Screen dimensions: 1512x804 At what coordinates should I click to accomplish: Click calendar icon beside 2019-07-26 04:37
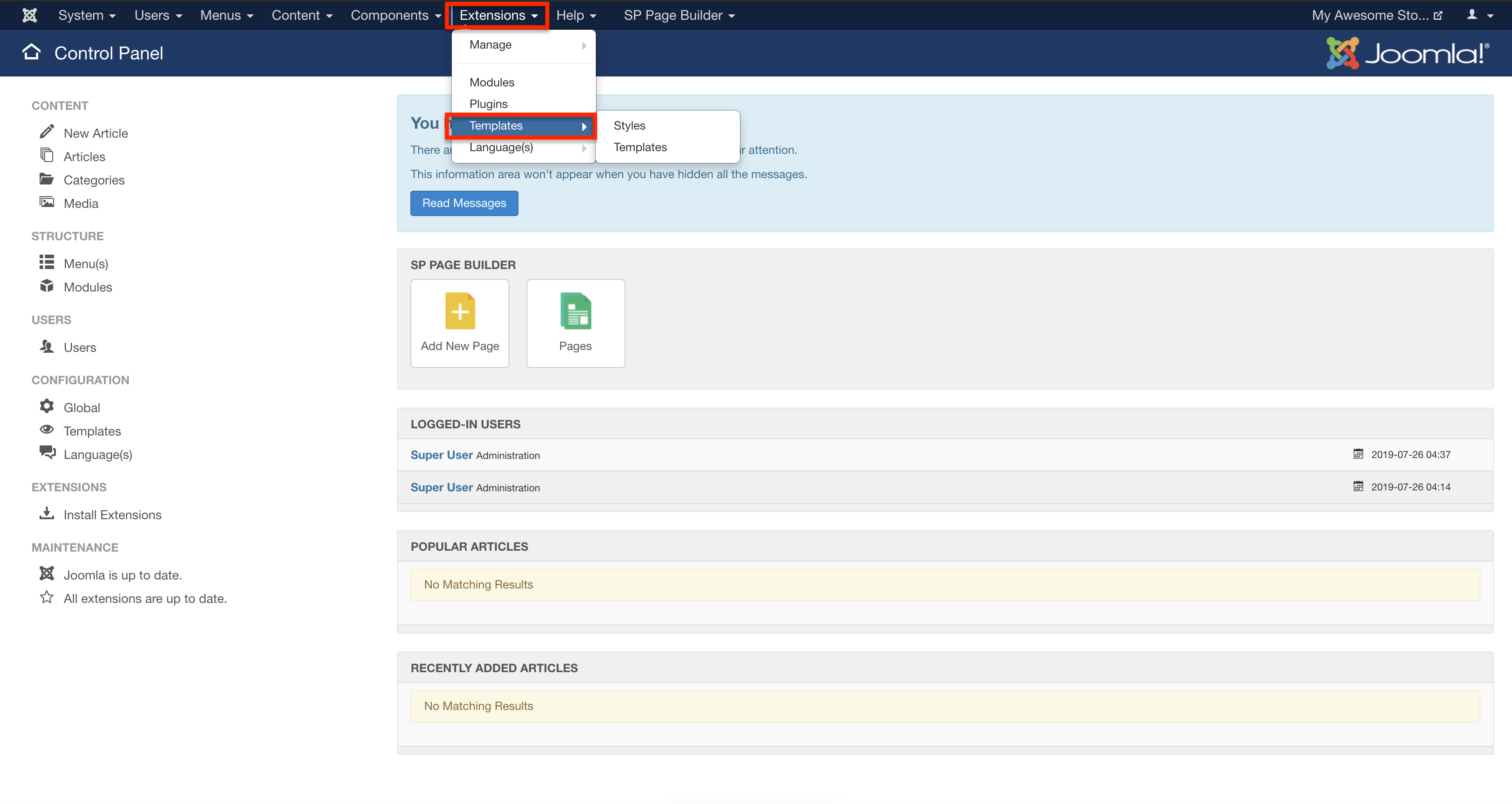click(1358, 454)
